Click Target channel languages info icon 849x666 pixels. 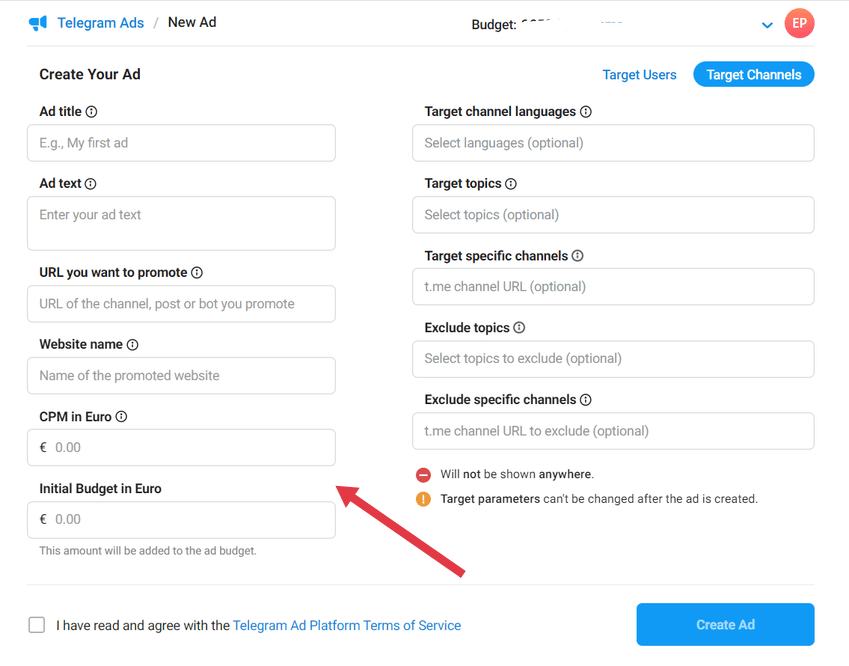point(586,112)
